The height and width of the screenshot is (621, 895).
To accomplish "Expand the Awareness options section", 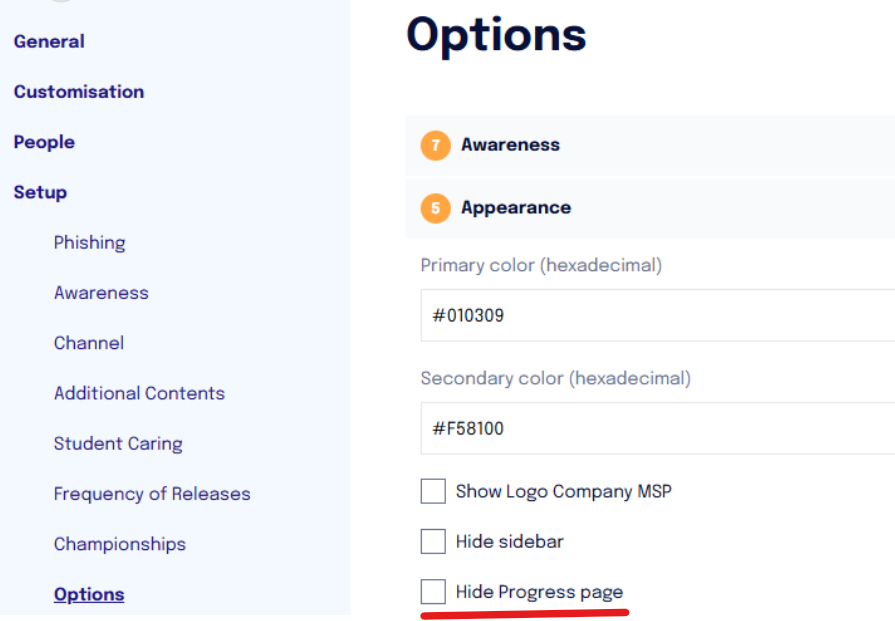I will pos(650,146).
